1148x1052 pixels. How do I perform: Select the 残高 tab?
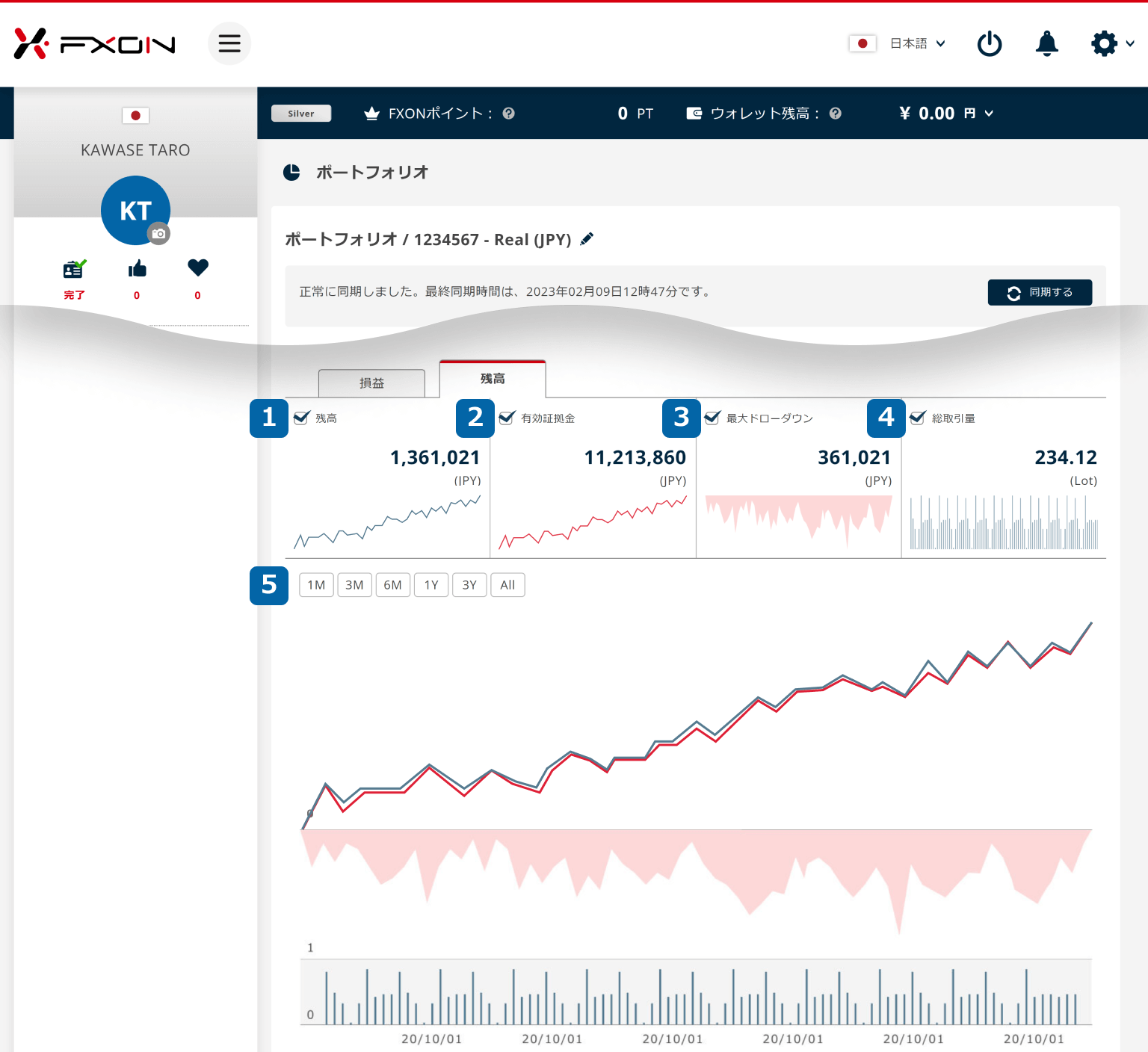tap(493, 380)
